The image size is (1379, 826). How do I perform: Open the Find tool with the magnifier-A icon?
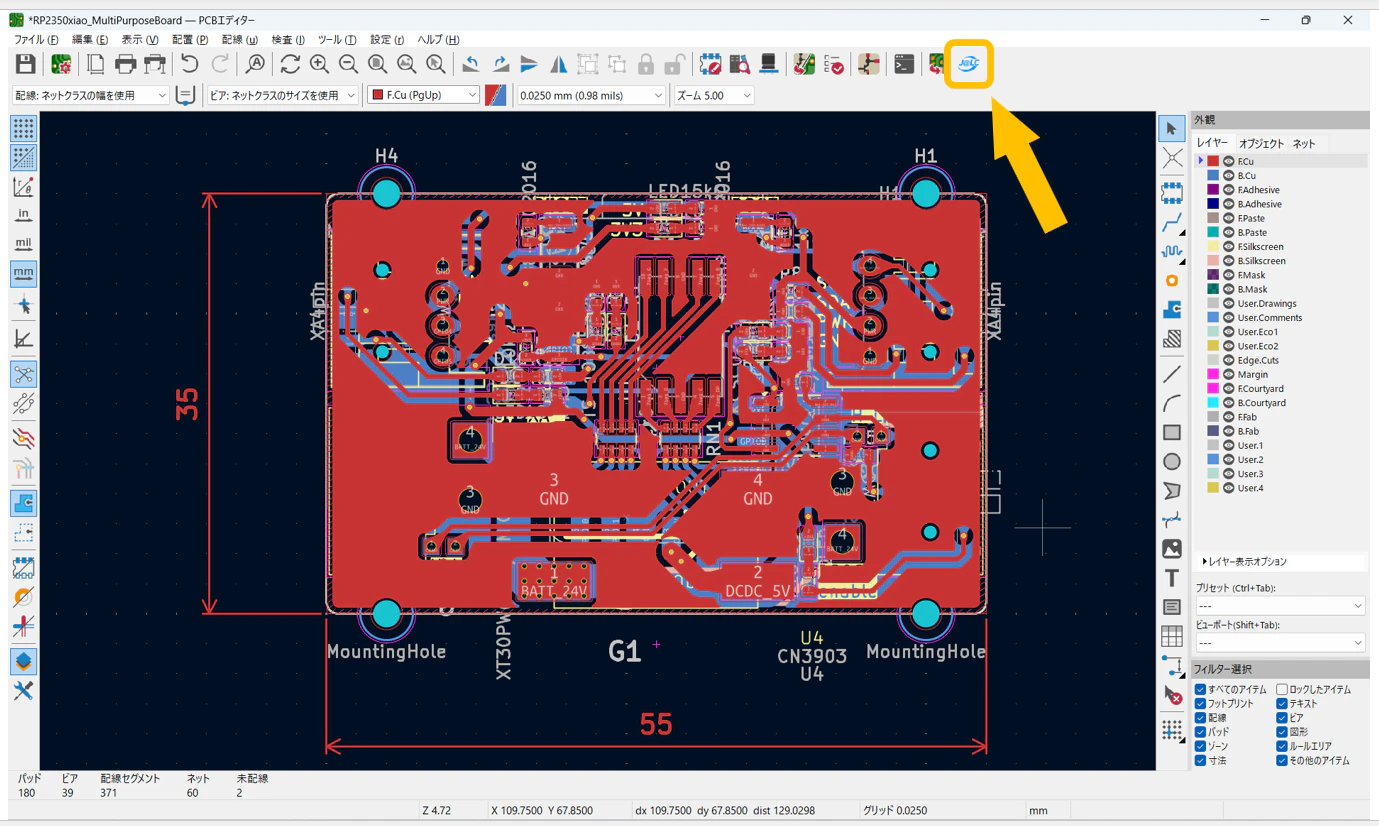[255, 64]
